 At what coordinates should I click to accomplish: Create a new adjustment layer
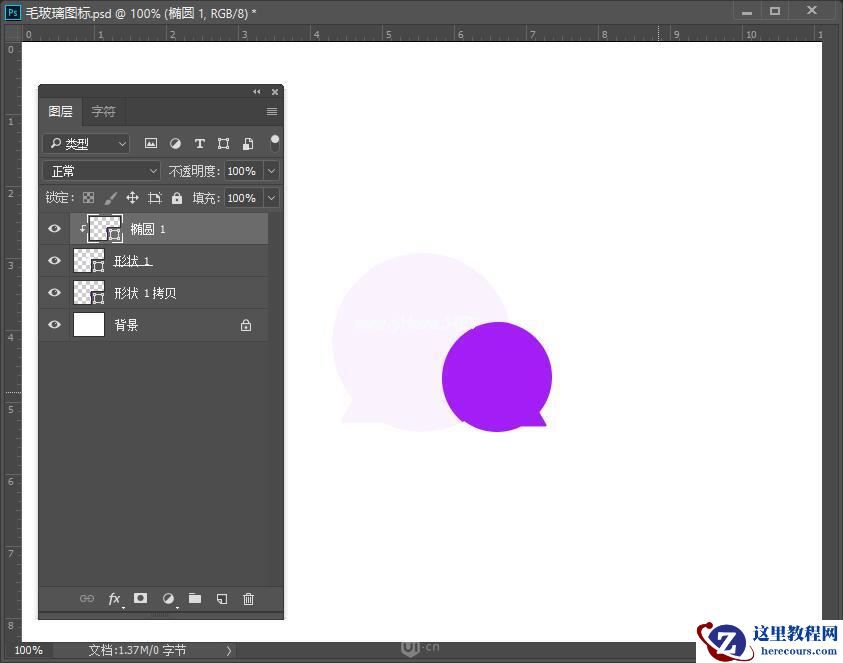tap(167, 599)
